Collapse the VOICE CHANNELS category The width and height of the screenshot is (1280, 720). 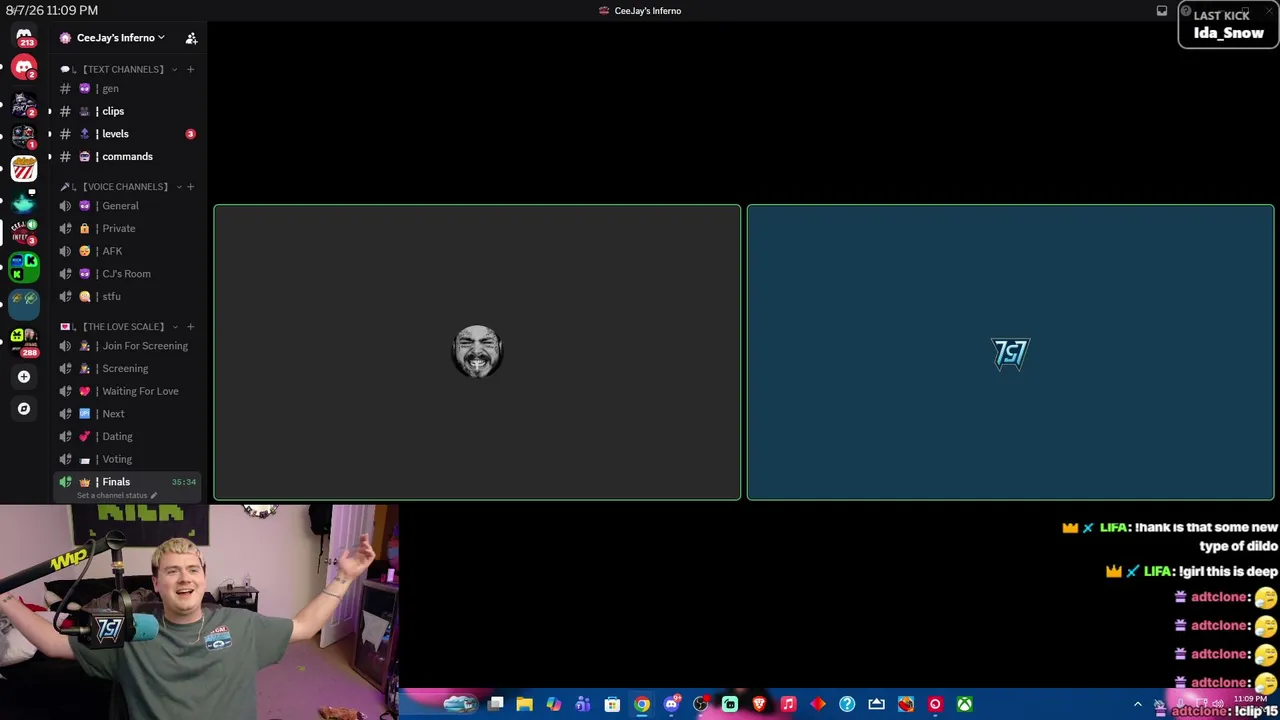[120, 187]
